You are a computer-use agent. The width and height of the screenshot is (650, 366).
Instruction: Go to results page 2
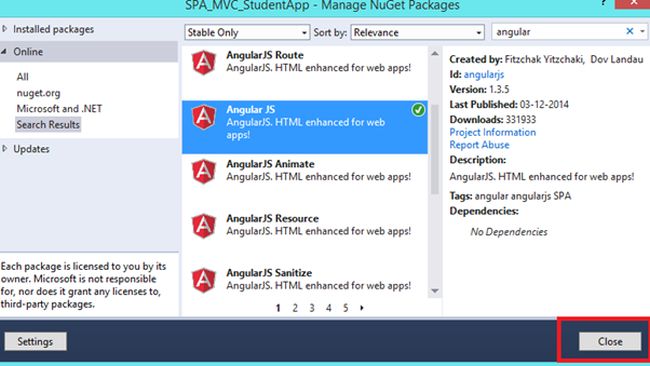click(x=295, y=308)
